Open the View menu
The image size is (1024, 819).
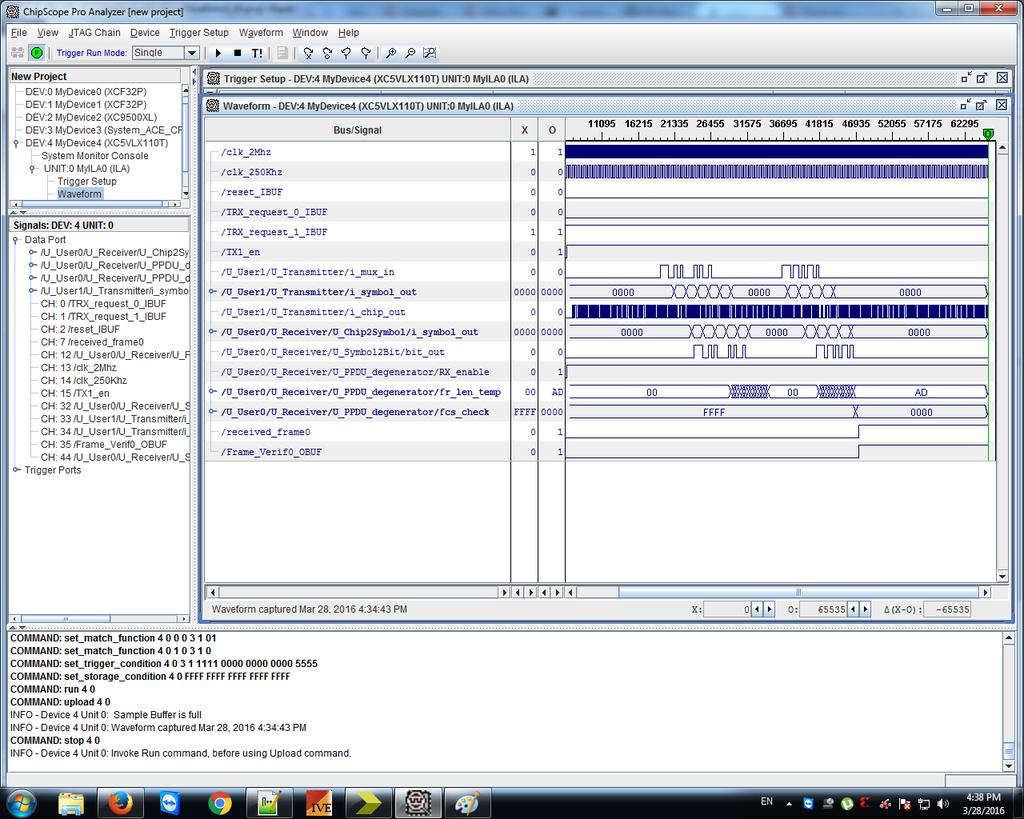[47, 33]
